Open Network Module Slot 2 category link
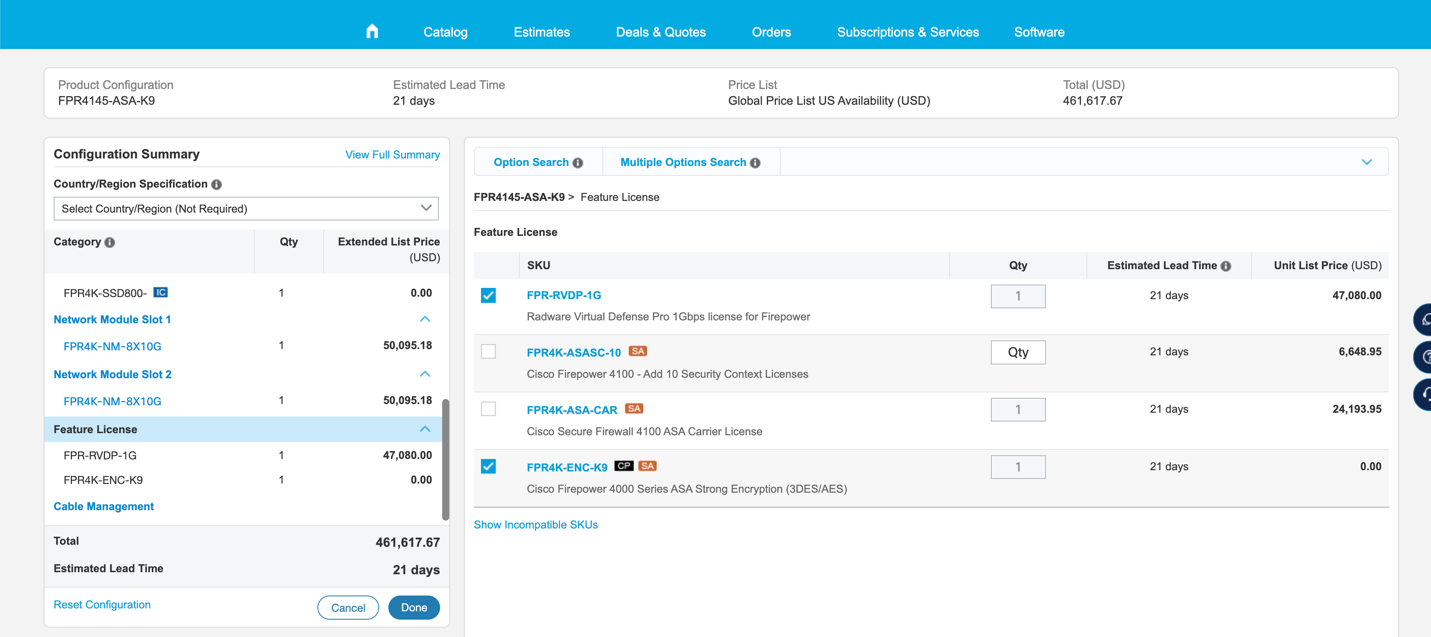 112,374
